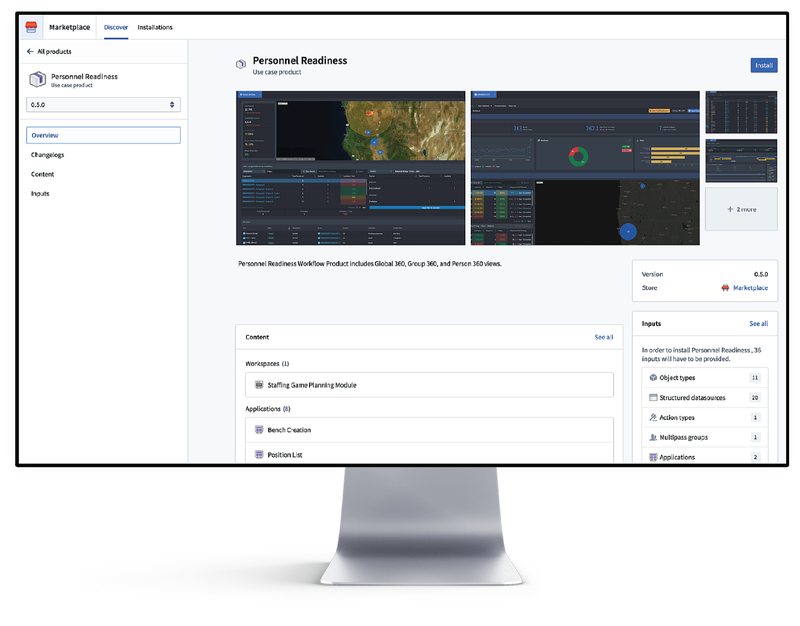This screenshot has width=800, height=626.
Task: Click See all in the Content panel
Action: pyautogui.click(x=603, y=337)
